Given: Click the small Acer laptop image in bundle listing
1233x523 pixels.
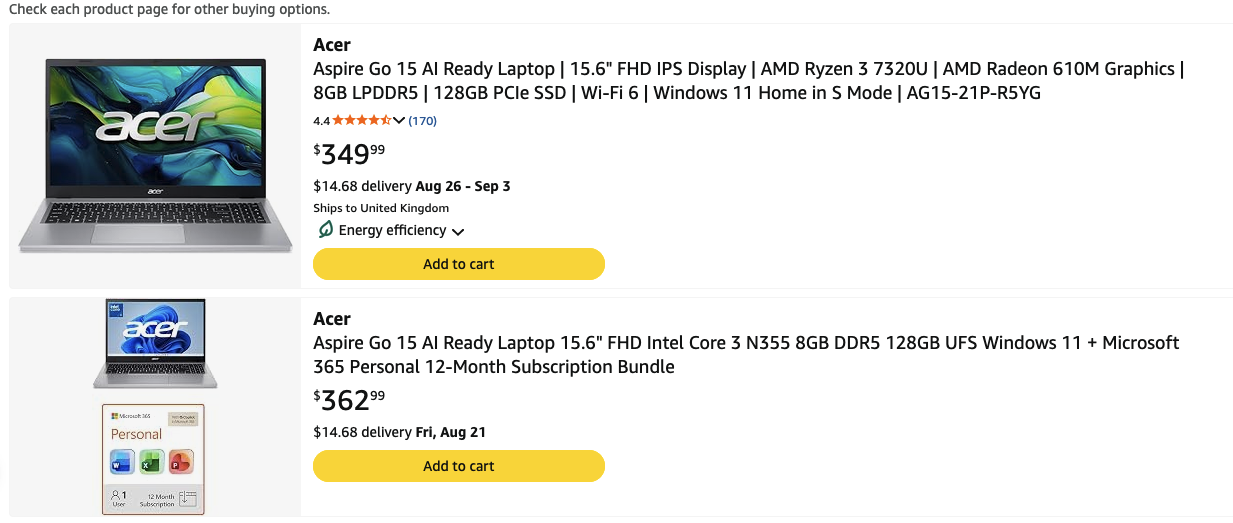Looking at the screenshot, I should [155, 344].
